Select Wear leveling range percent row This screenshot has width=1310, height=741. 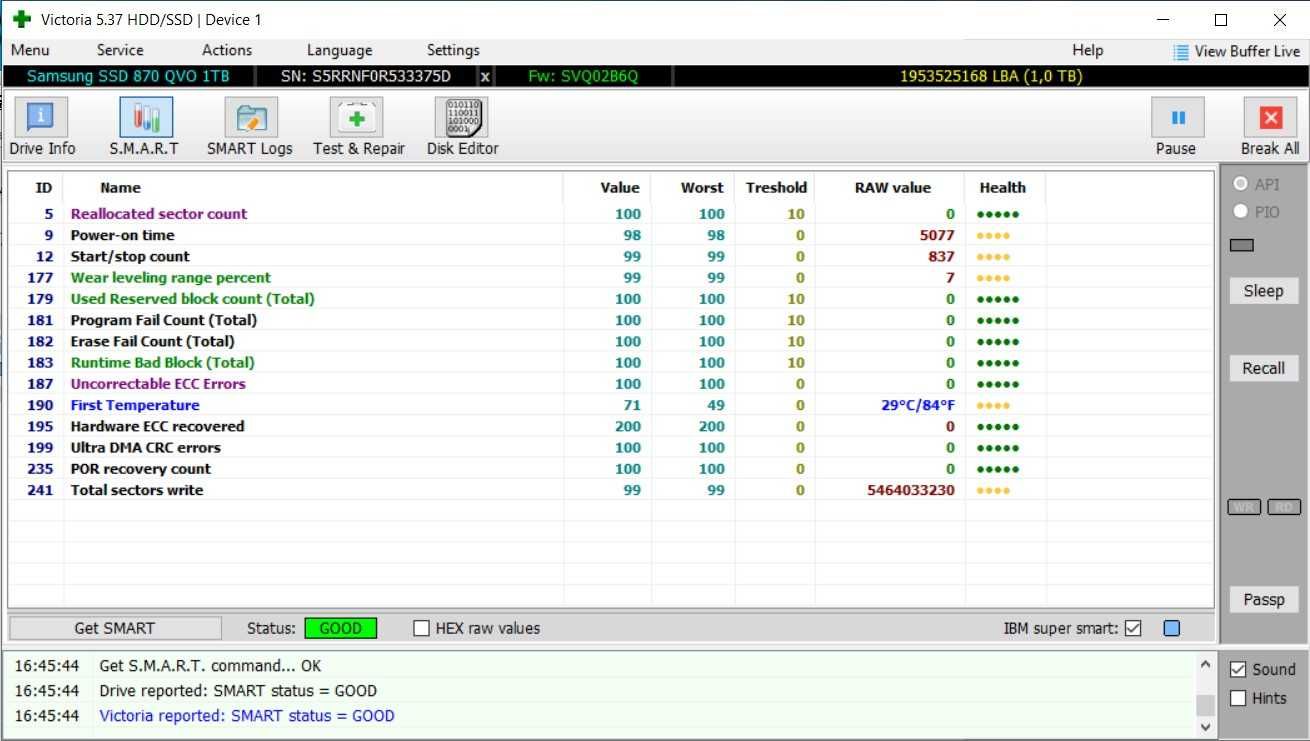click(x=610, y=278)
